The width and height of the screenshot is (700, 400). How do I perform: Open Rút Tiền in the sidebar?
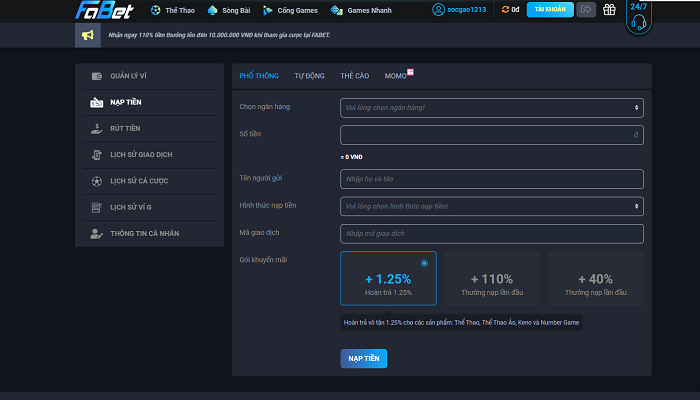[x=125, y=129]
